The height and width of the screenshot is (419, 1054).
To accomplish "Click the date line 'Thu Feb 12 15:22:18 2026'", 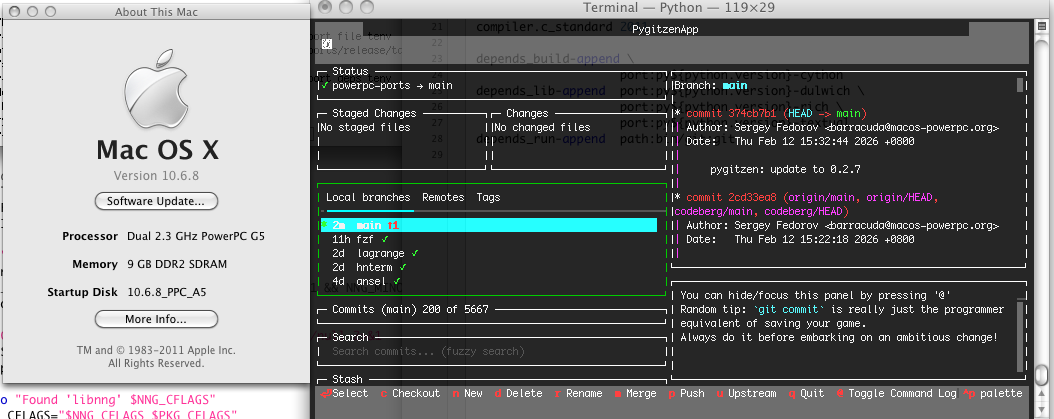I will click(800, 239).
